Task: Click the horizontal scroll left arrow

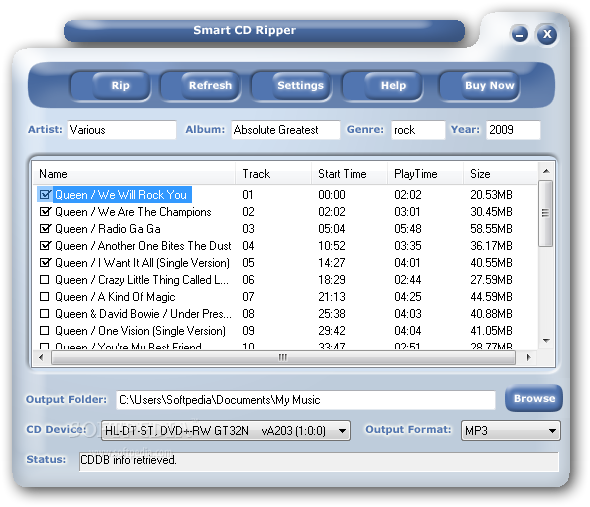Action: 41,357
